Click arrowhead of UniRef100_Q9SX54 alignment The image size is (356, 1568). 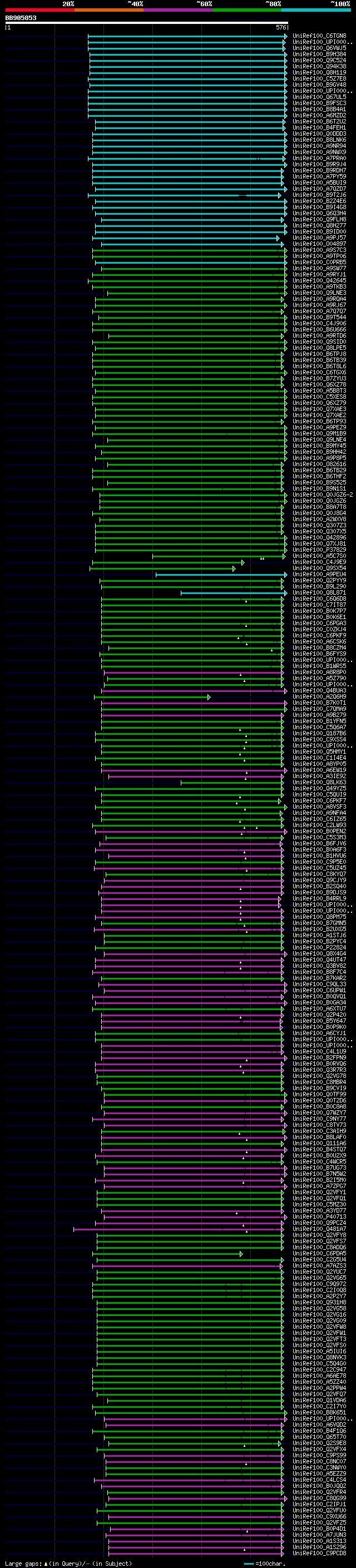point(234,568)
